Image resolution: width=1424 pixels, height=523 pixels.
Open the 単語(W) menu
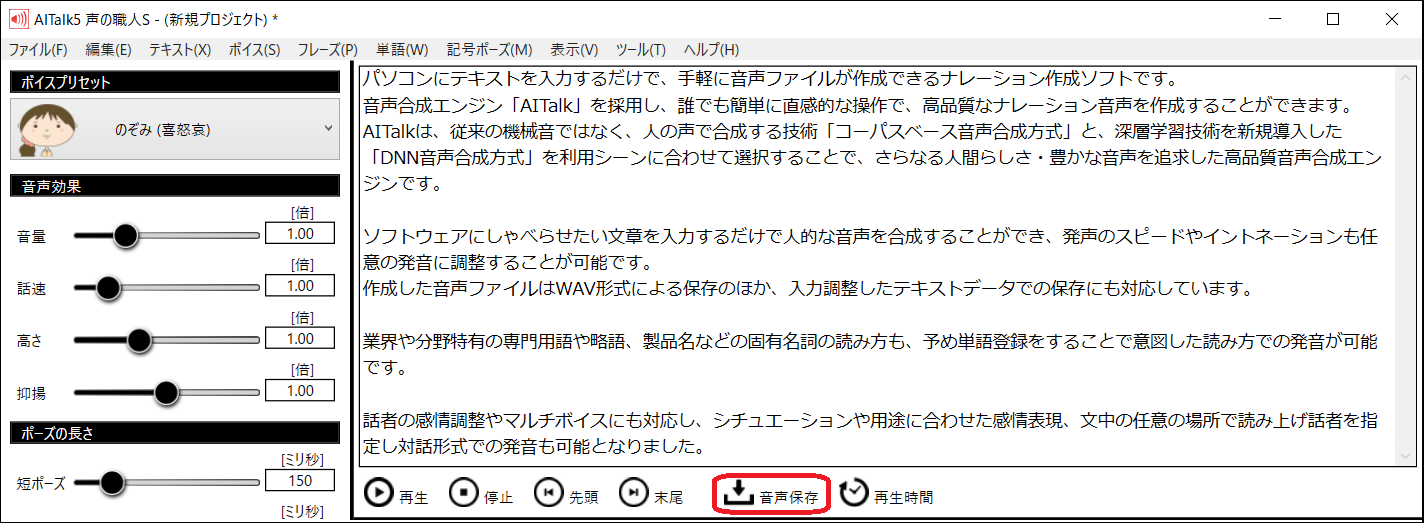[402, 49]
